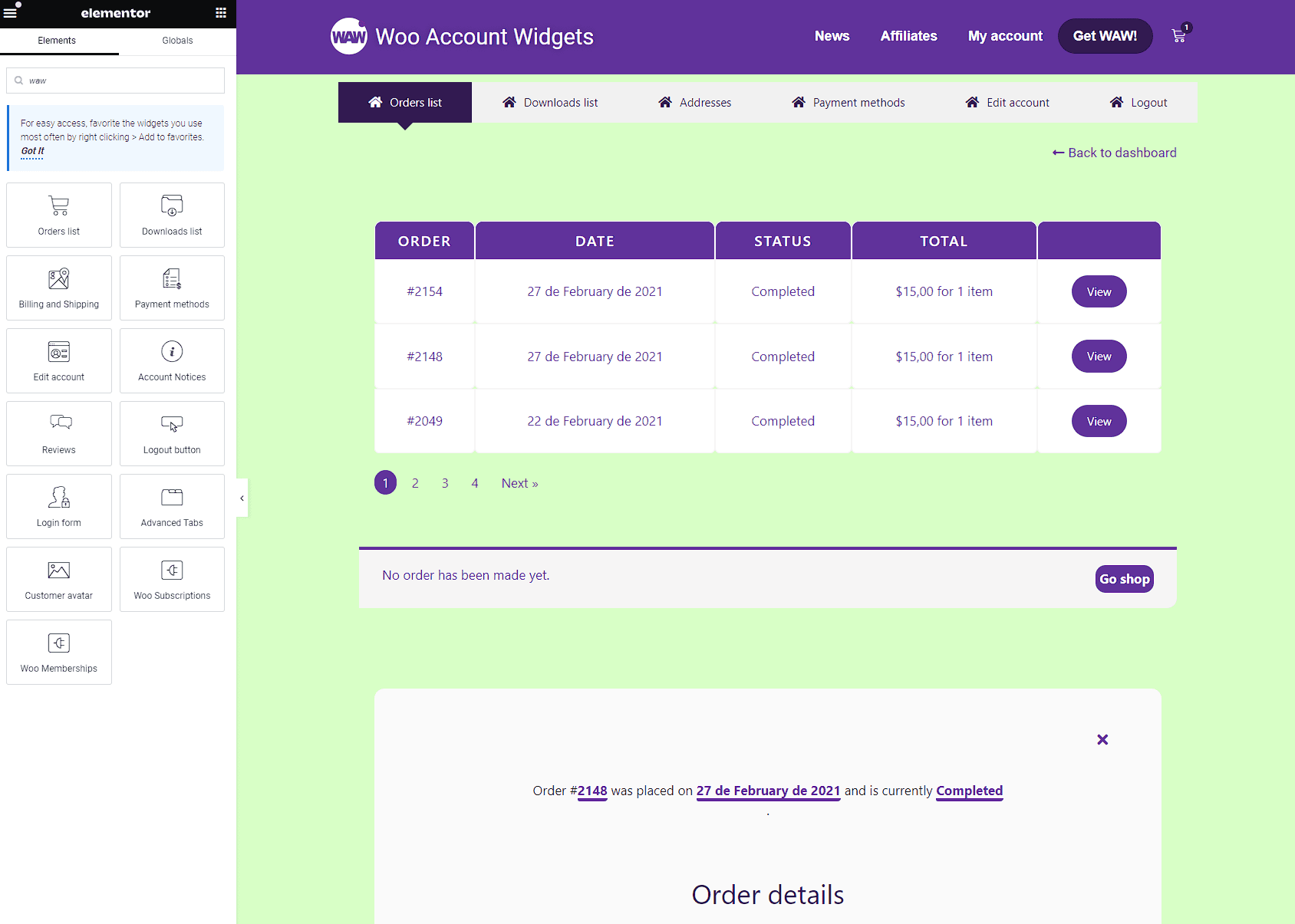This screenshot has height=924, width=1295.
Task: Click the WAW site logo
Action: pyautogui.click(x=348, y=36)
